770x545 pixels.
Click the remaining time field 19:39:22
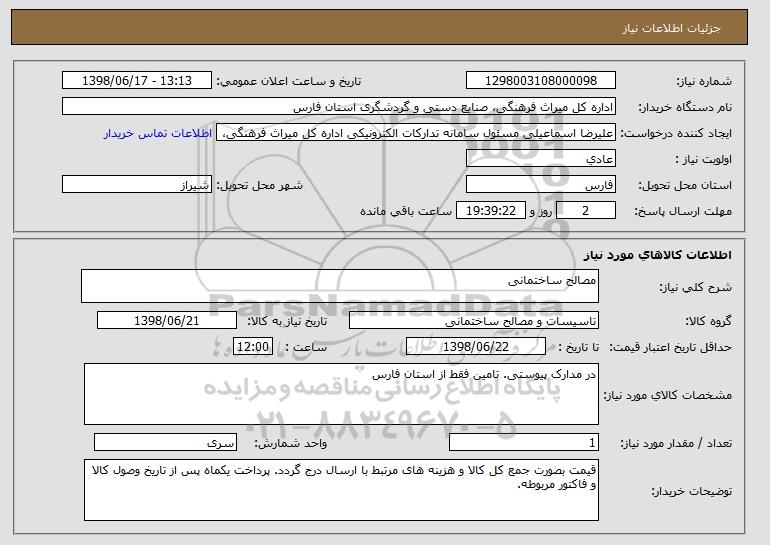click(x=491, y=211)
